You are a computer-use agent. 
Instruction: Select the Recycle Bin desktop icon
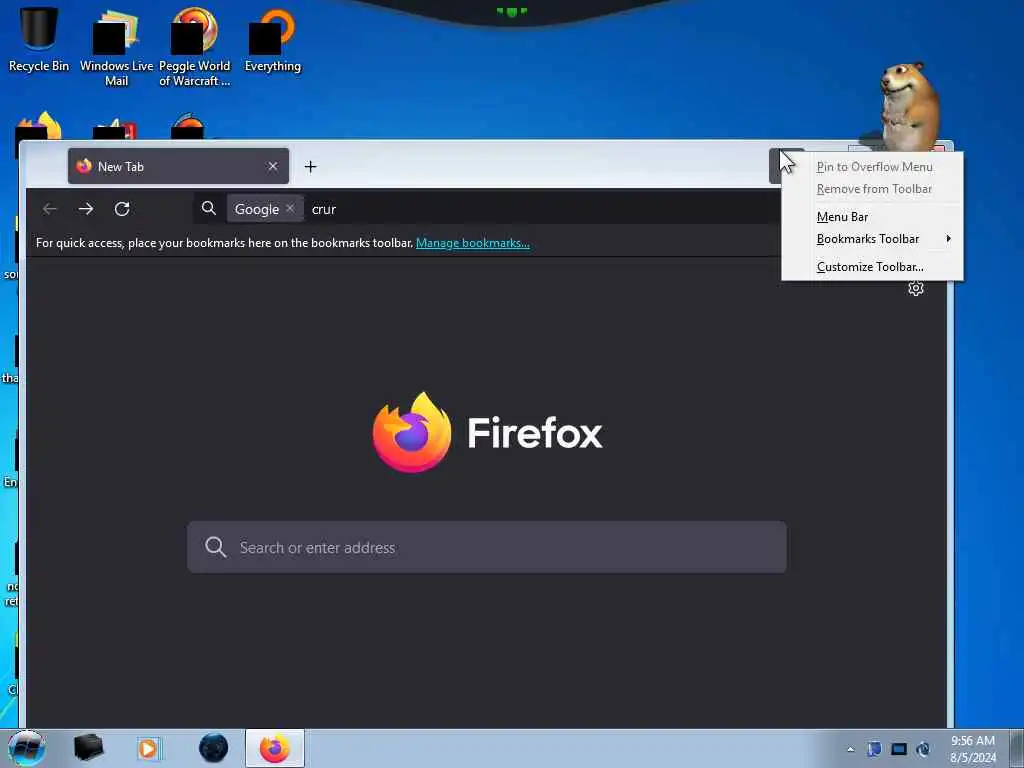[x=39, y=39]
